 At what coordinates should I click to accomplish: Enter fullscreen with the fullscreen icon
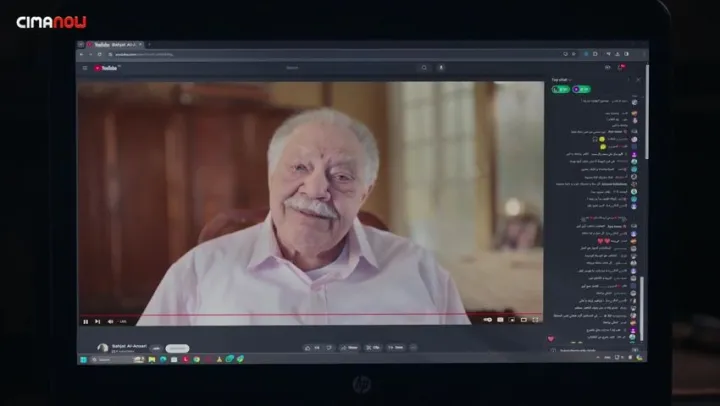[535, 320]
